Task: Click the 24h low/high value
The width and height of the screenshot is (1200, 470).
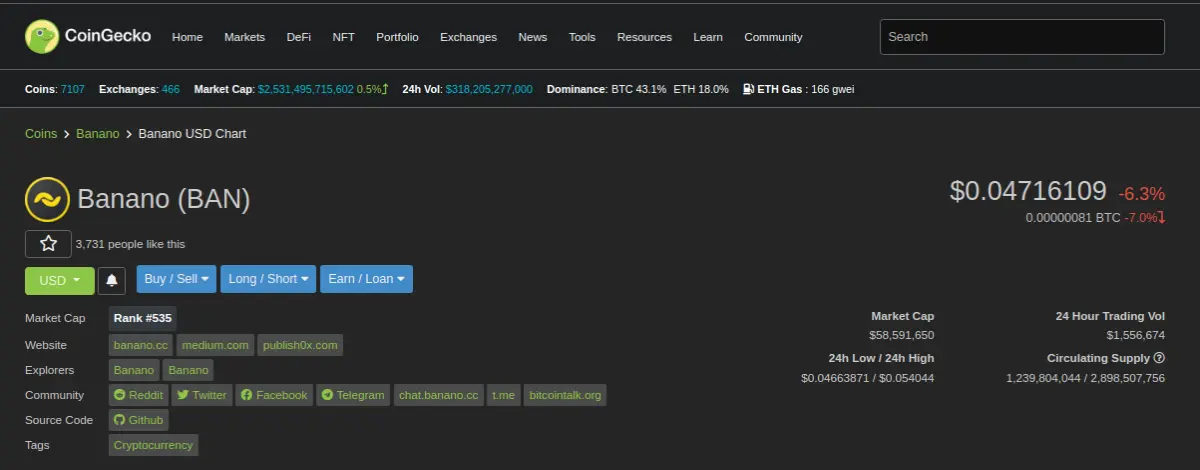Action: 867,378
